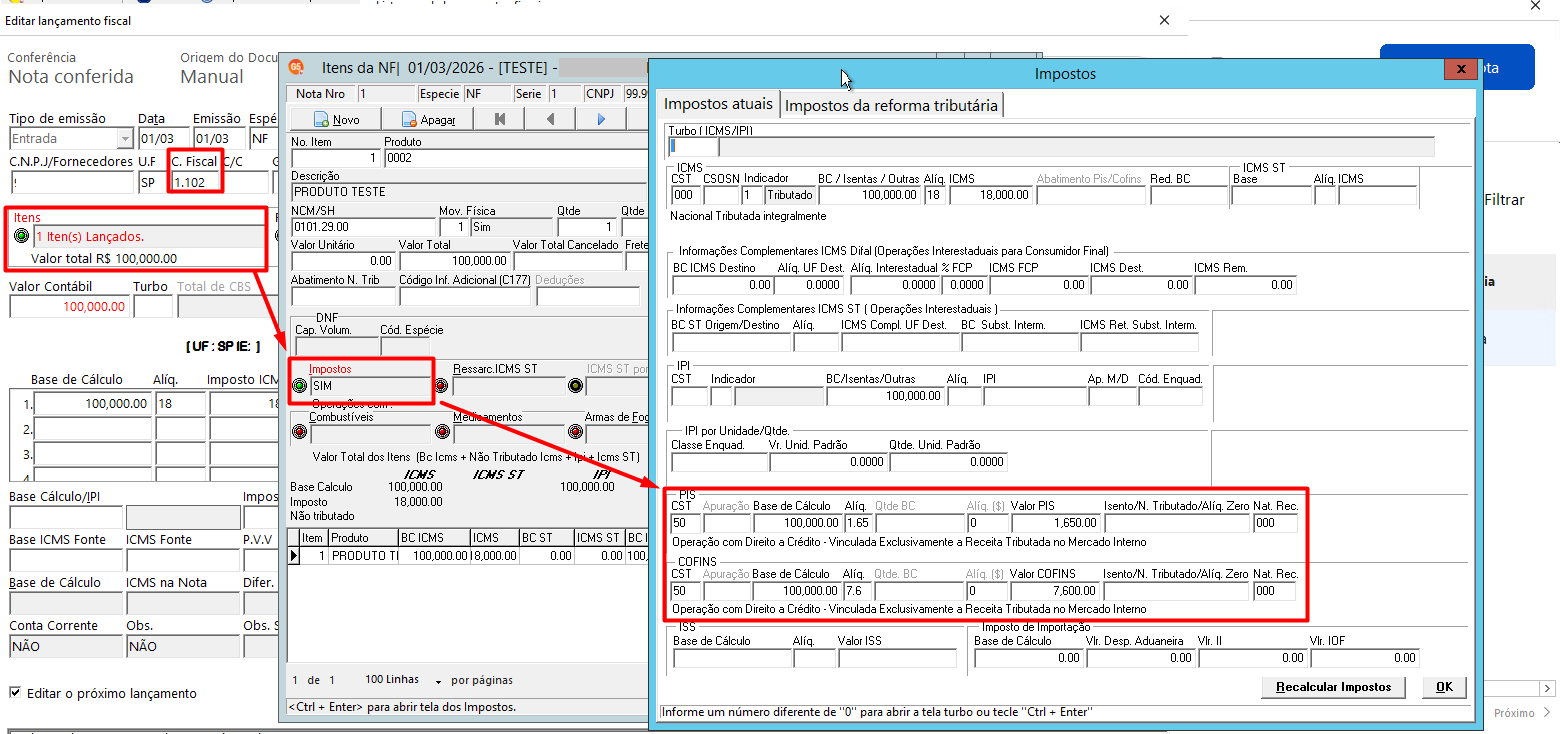
Task: Click Valor COFINS field 7,600.00
Action: [x=1054, y=591]
